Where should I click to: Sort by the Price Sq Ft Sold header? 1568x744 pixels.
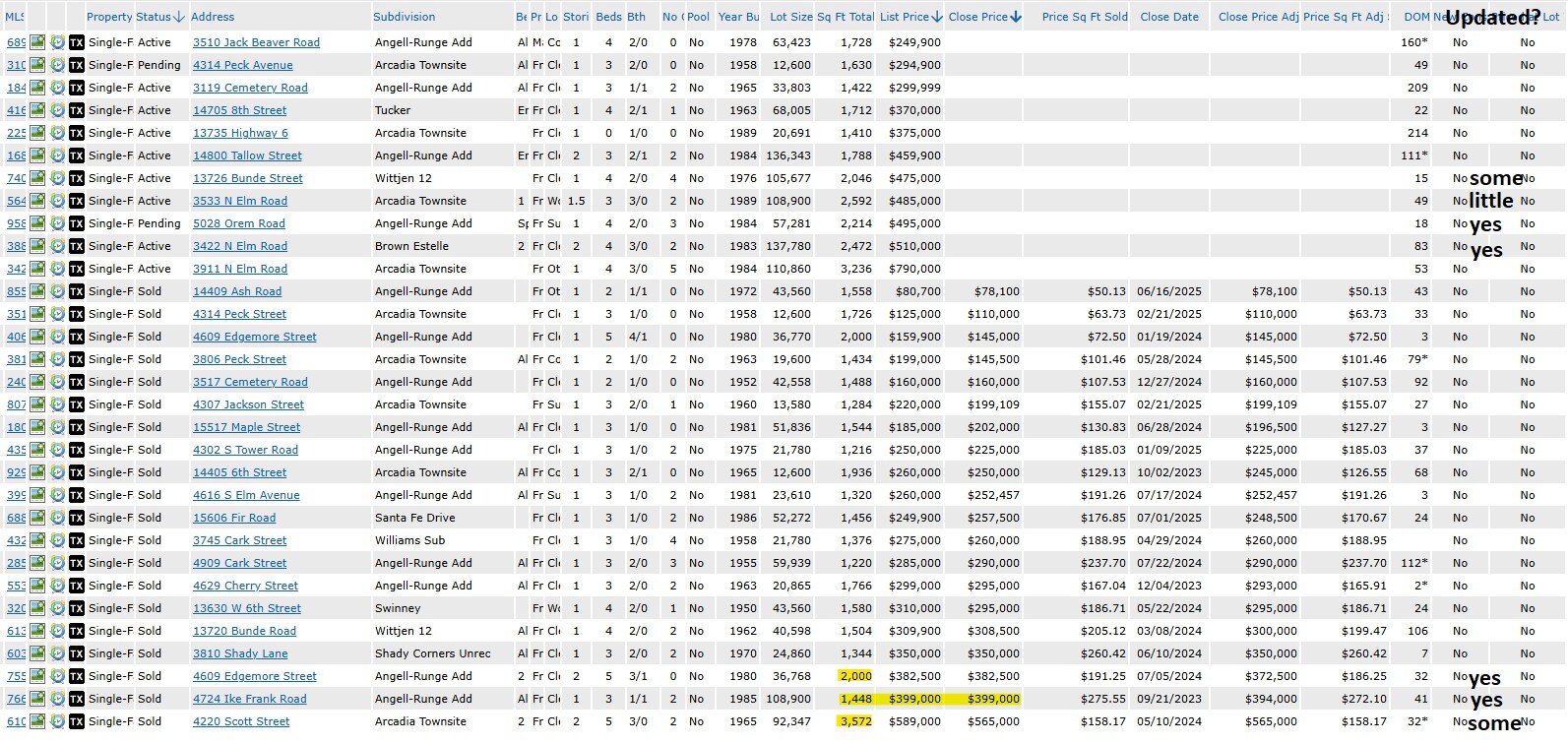coord(1085,17)
